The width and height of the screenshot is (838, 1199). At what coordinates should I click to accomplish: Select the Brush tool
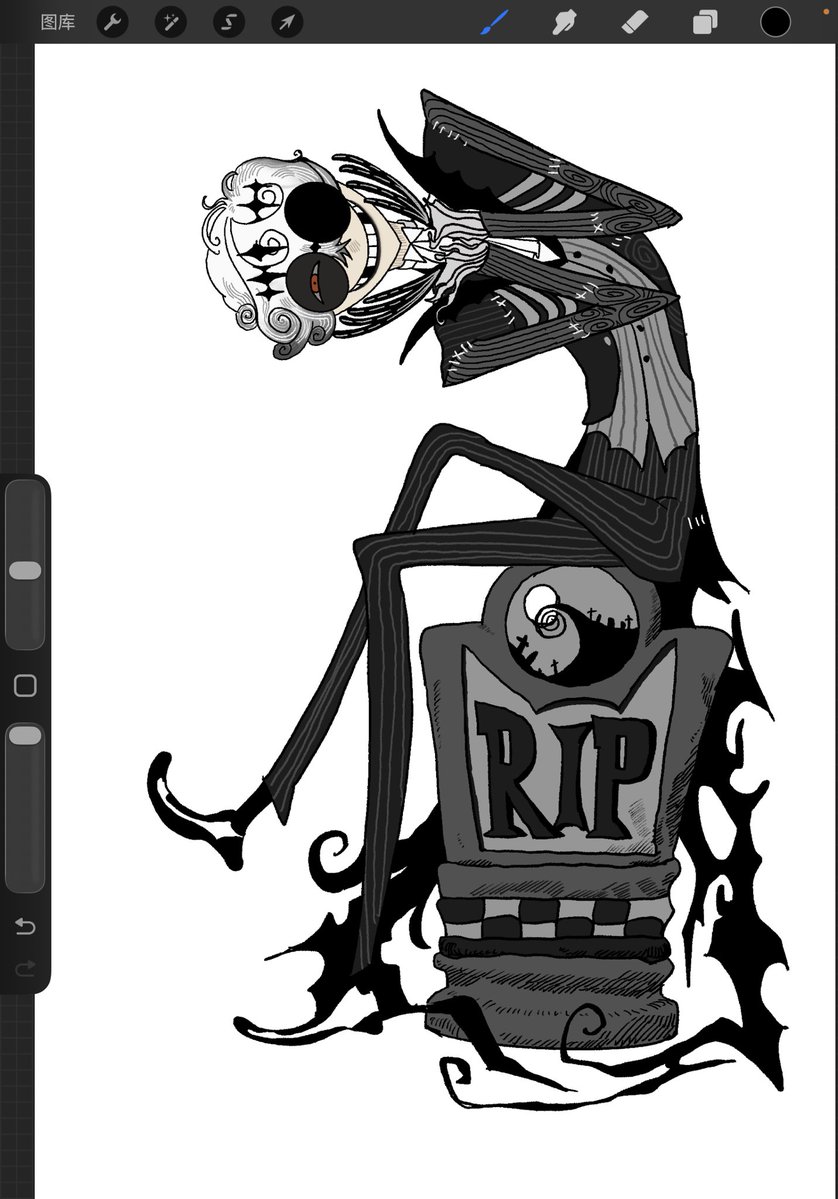click(x=495, y=22)
